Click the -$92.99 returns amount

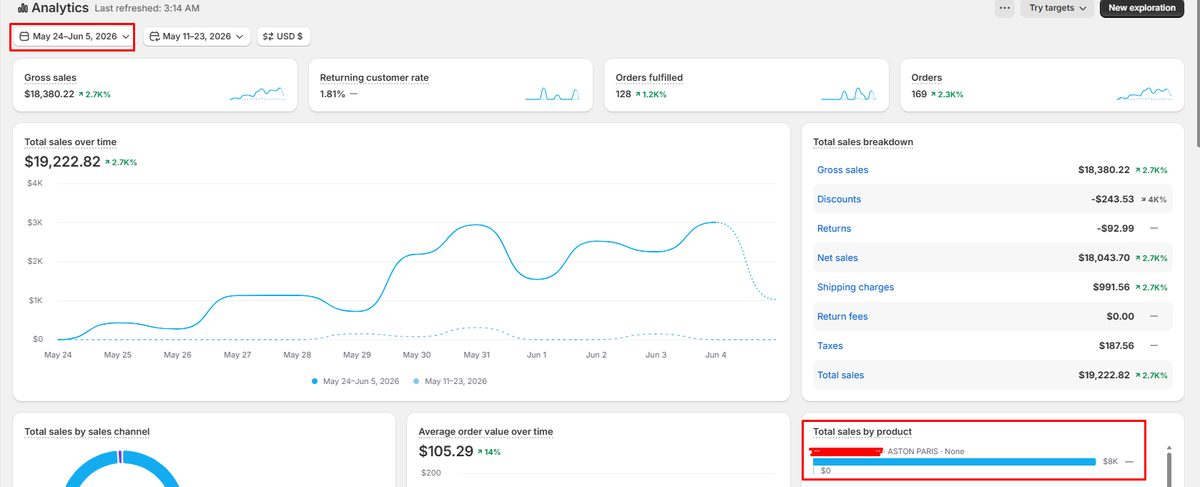click(1115, 228)
